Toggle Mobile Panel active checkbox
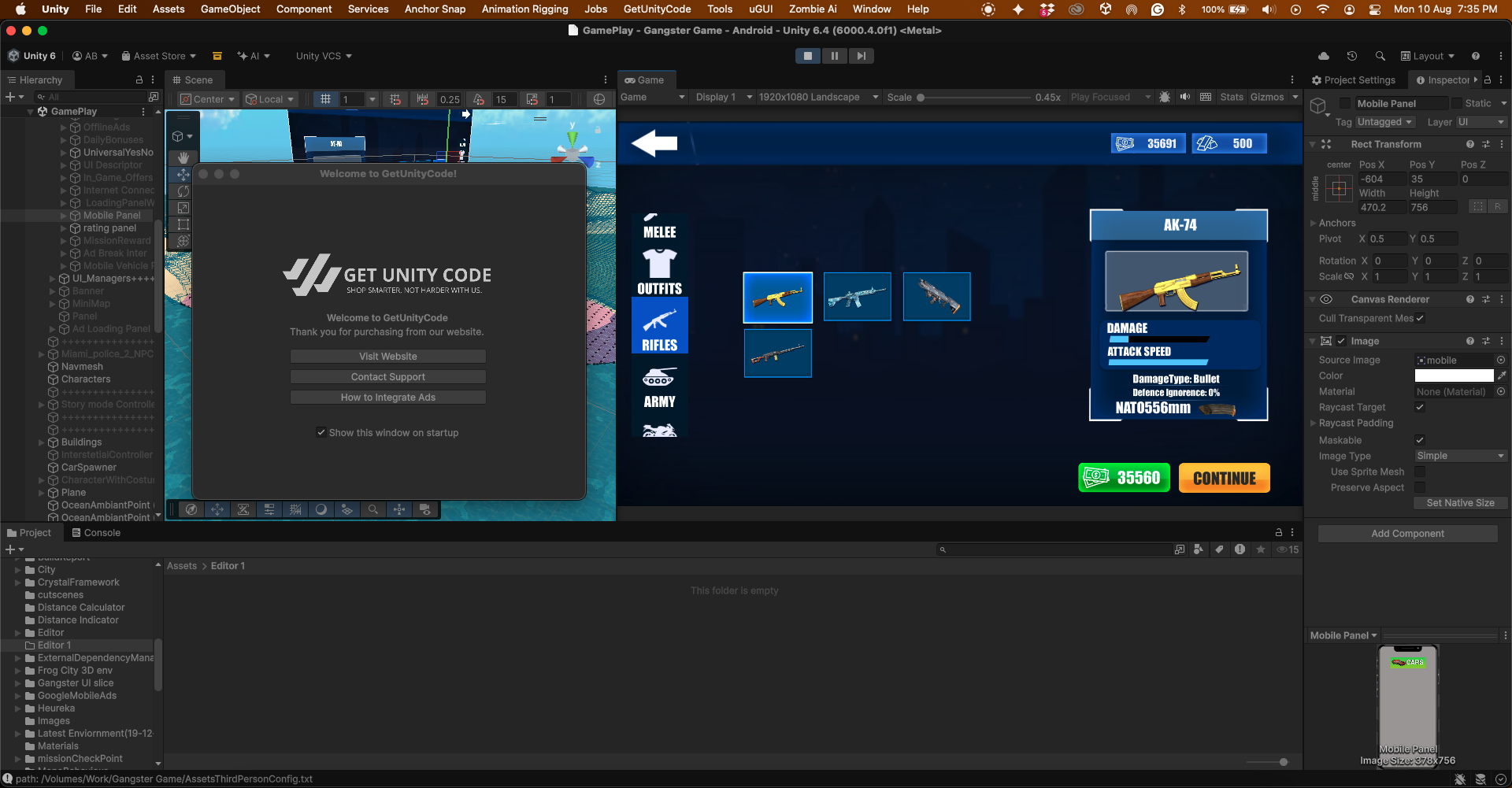Screen dimensions: 1512x788 [1345, 103]
